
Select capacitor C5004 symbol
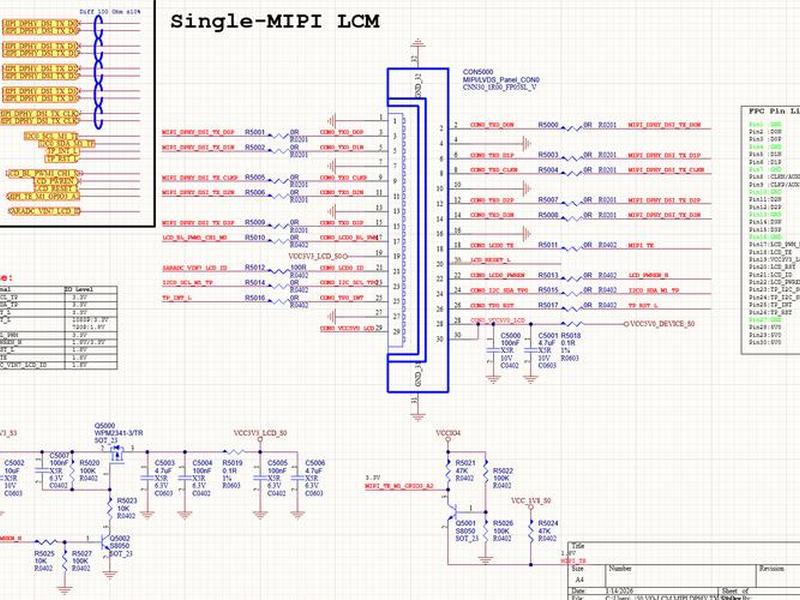185,478
